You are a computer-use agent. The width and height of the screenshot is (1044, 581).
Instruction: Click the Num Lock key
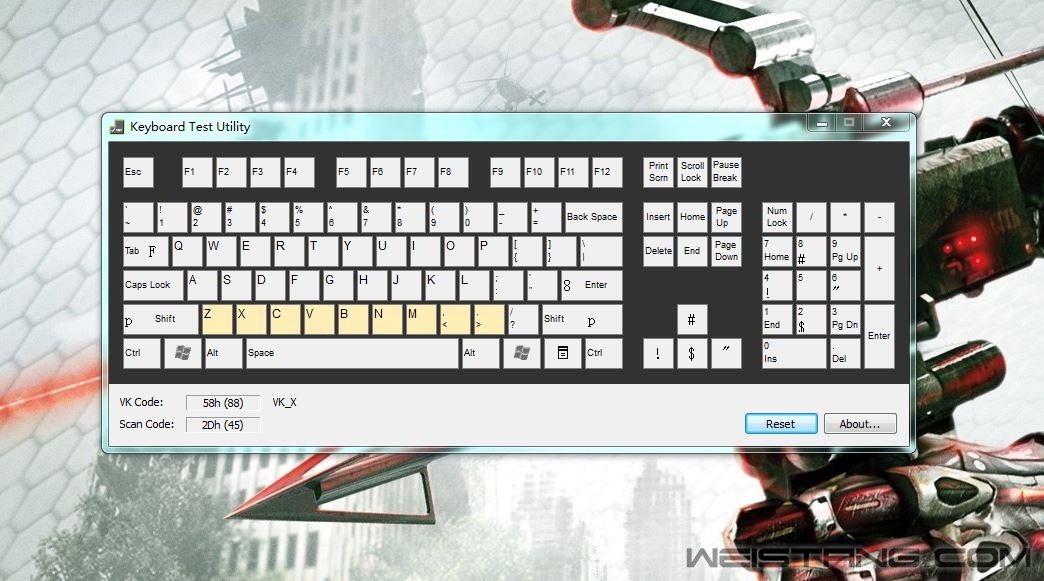point(777,218)
